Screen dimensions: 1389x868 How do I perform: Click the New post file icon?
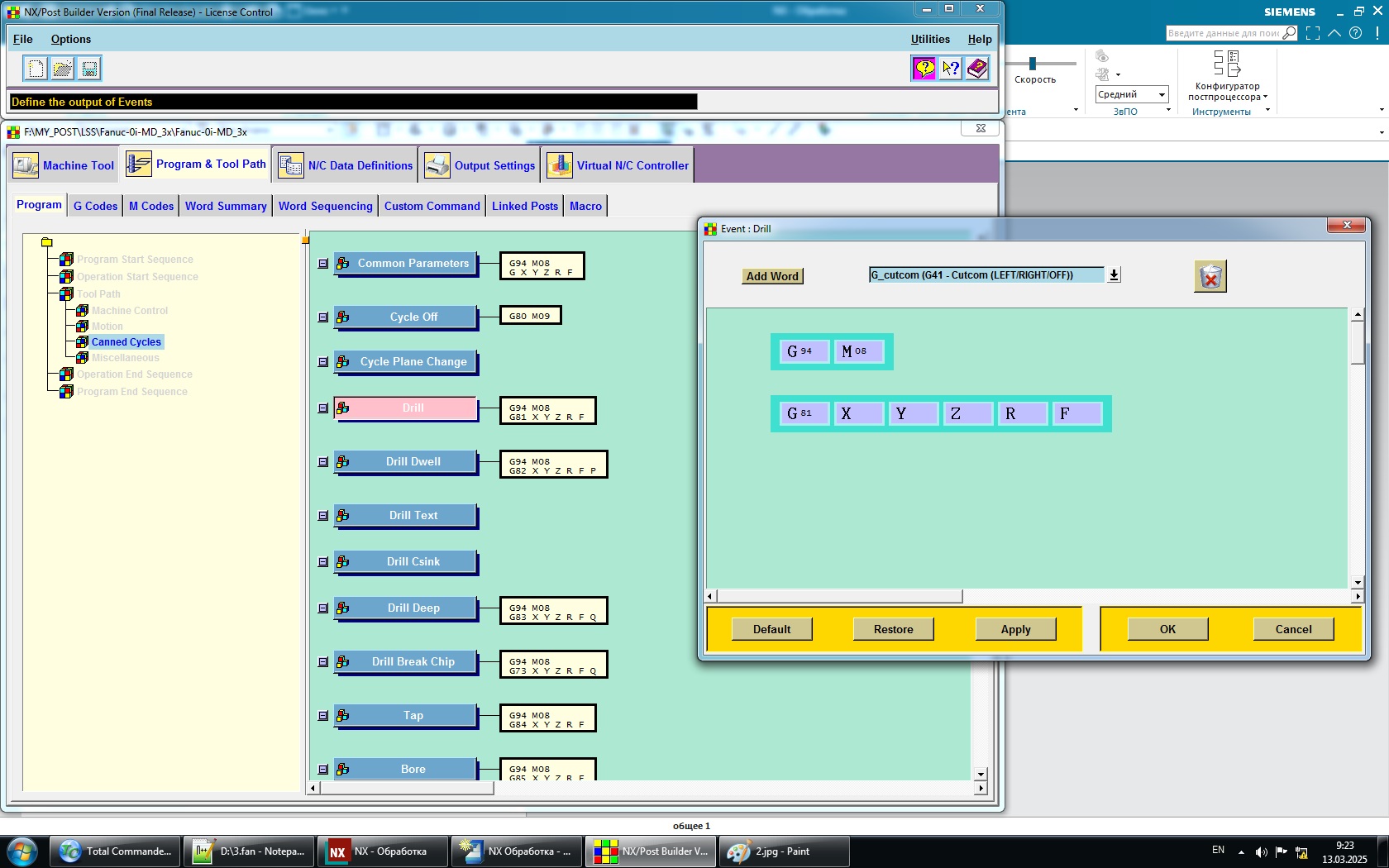36,69
